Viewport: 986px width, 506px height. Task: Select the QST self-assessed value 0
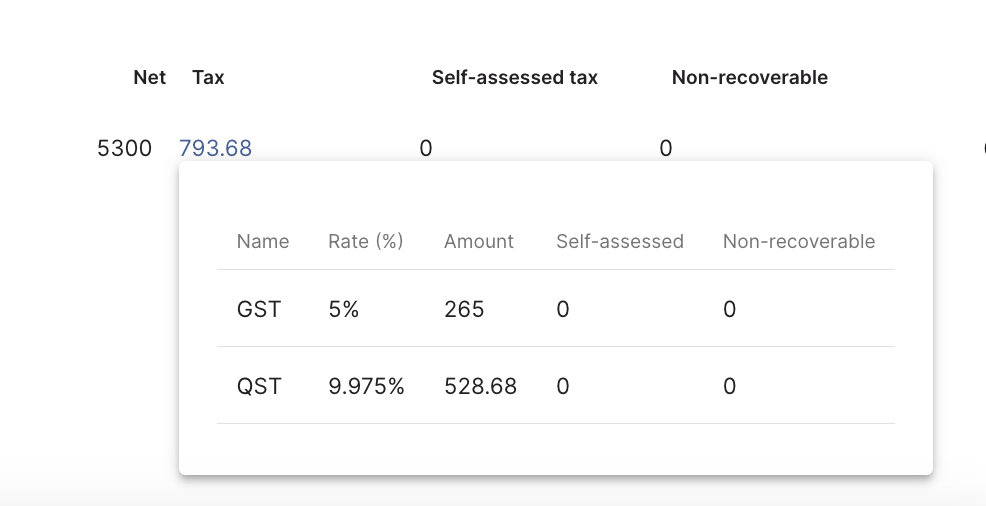click(x=563, y=386)
